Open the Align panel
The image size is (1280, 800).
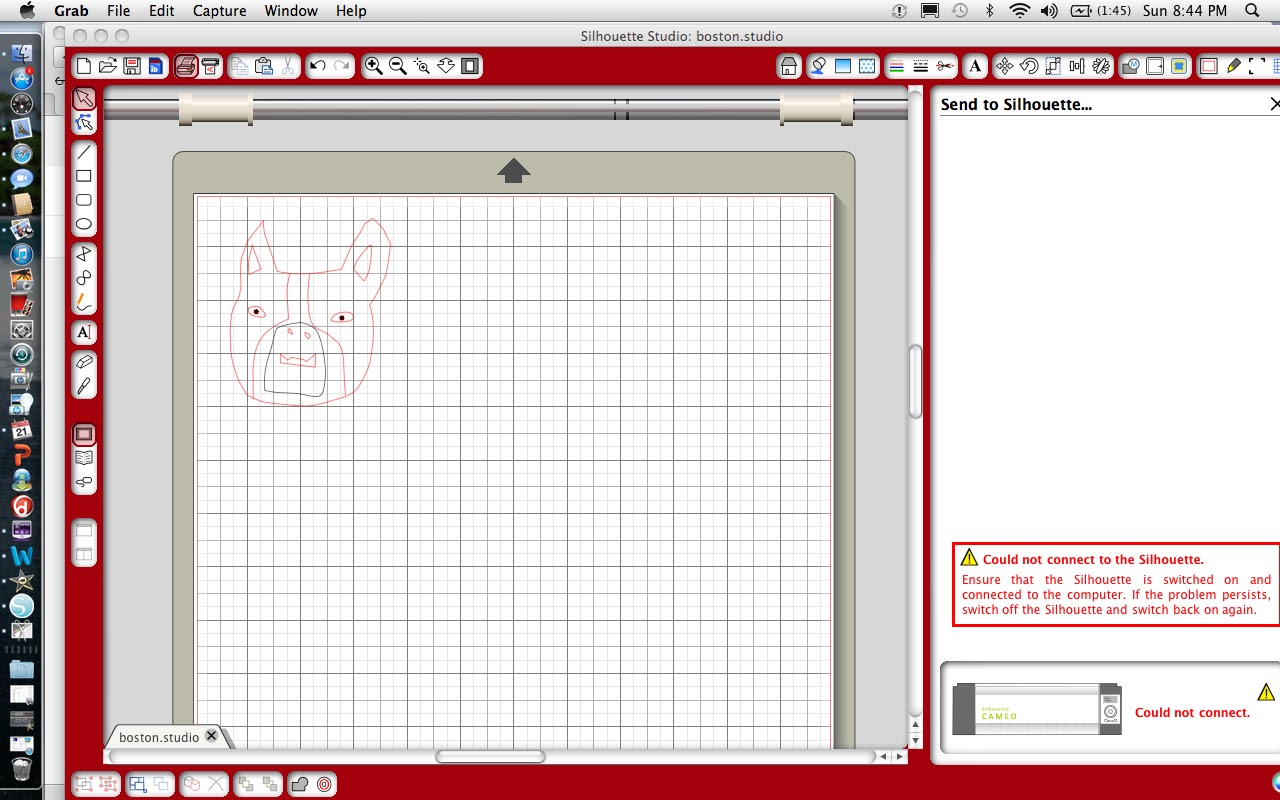(x=1077, y=67)
